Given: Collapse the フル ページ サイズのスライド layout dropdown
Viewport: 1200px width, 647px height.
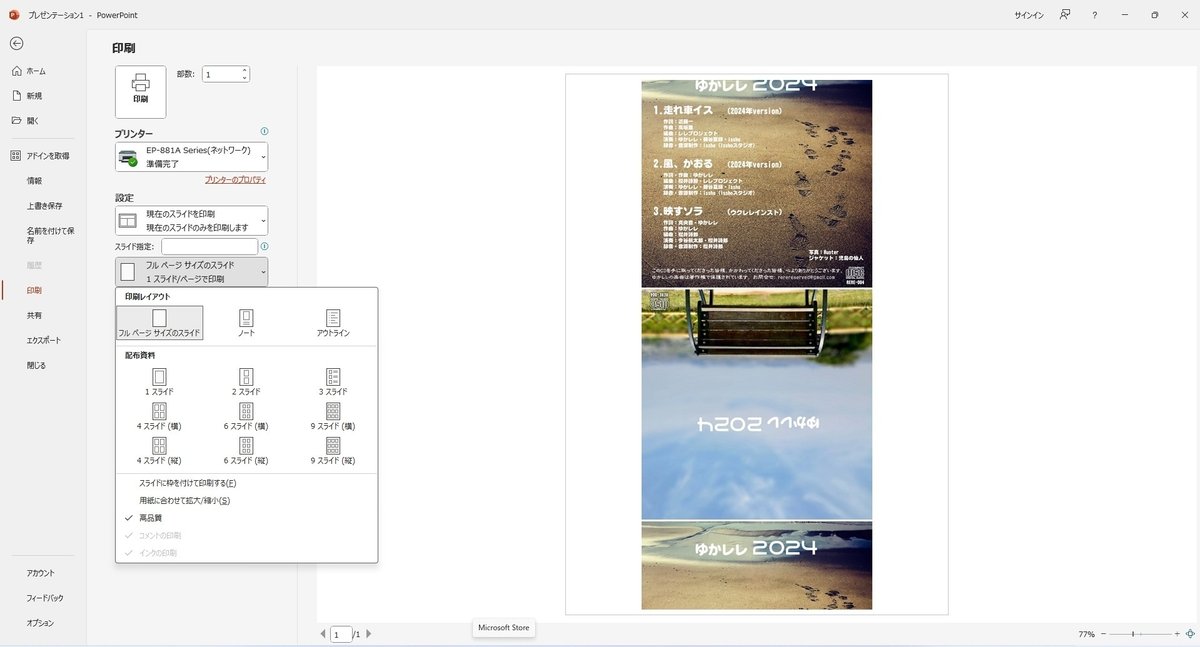Looking at the screenshot, I should (191, 271).
